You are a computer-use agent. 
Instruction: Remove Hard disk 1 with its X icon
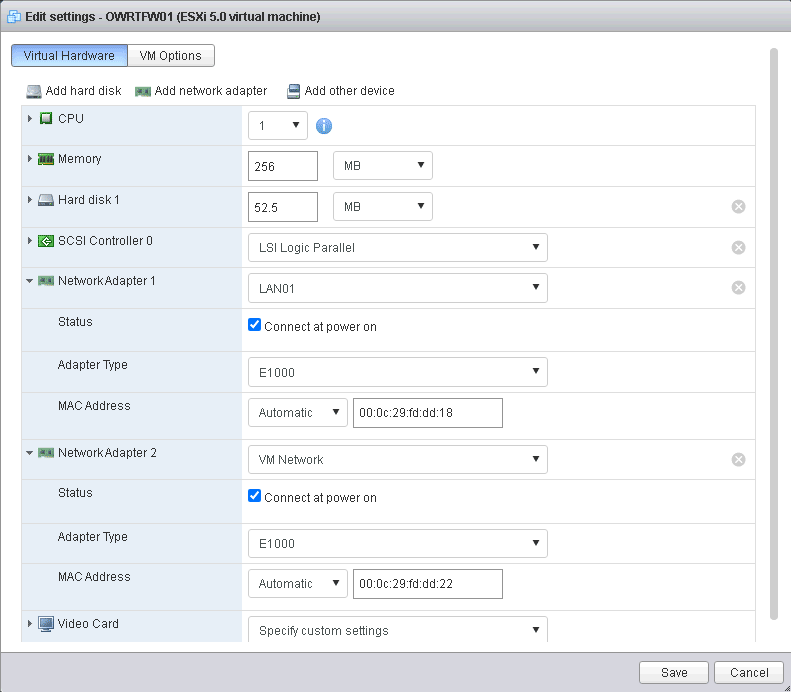tap(738, 207)
